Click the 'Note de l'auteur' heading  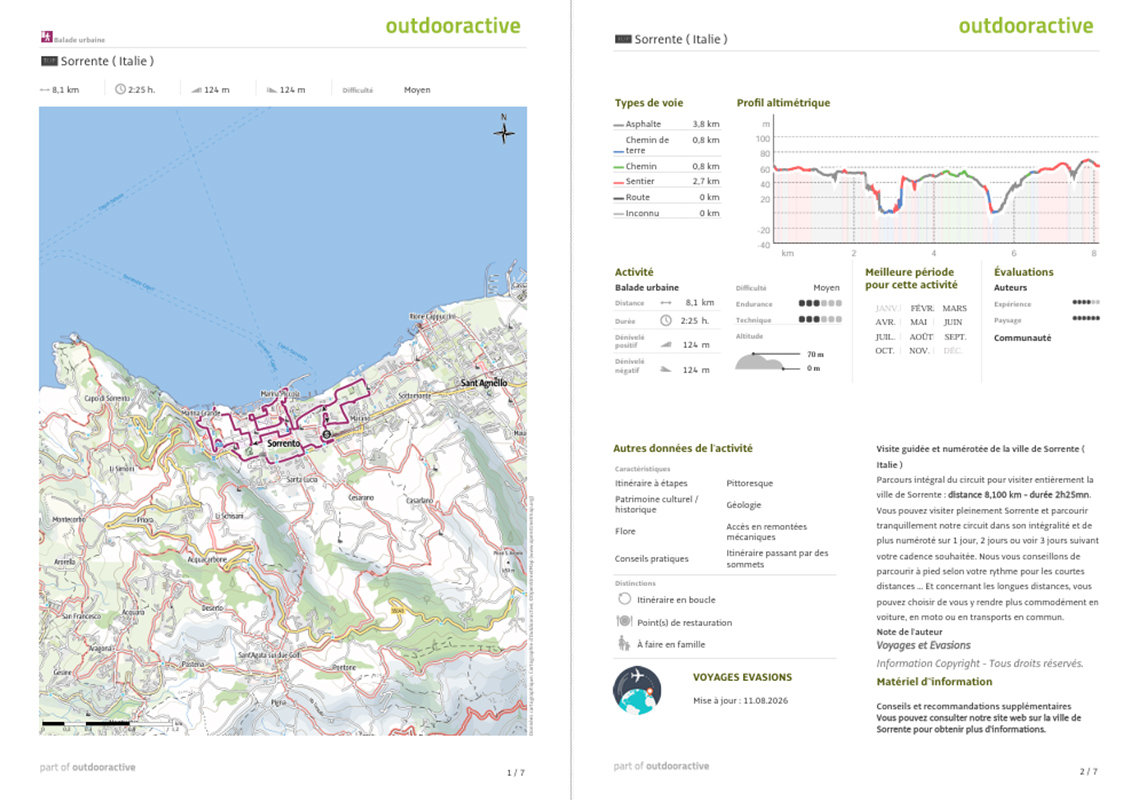909,632
